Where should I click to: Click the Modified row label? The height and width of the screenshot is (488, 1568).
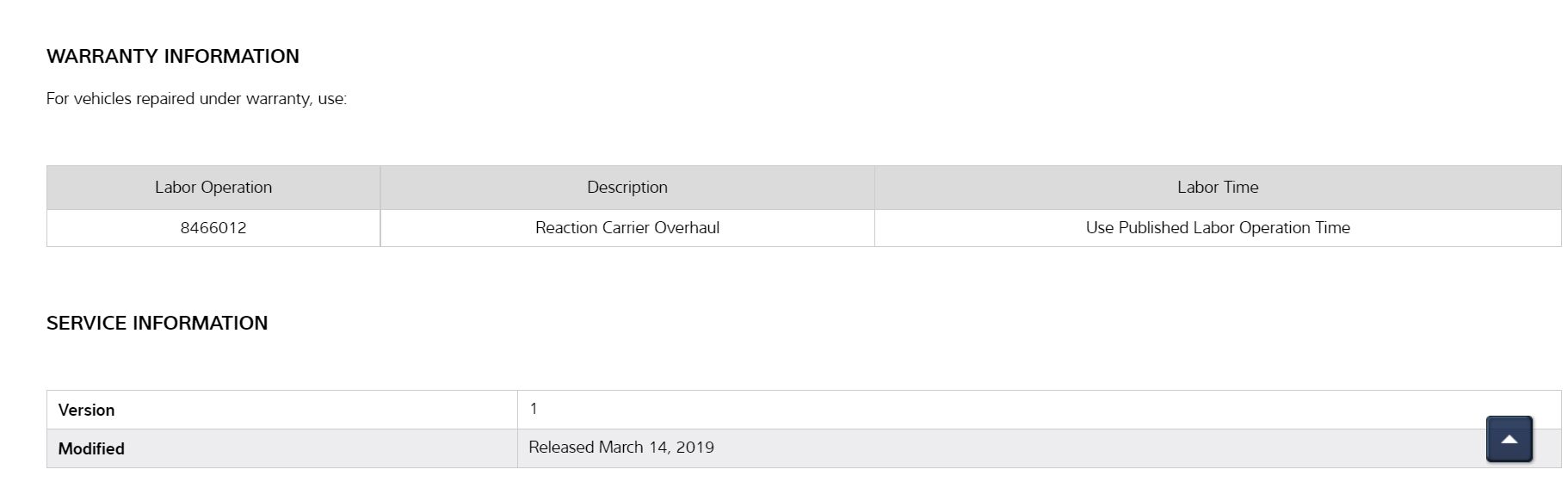point(91,449)
